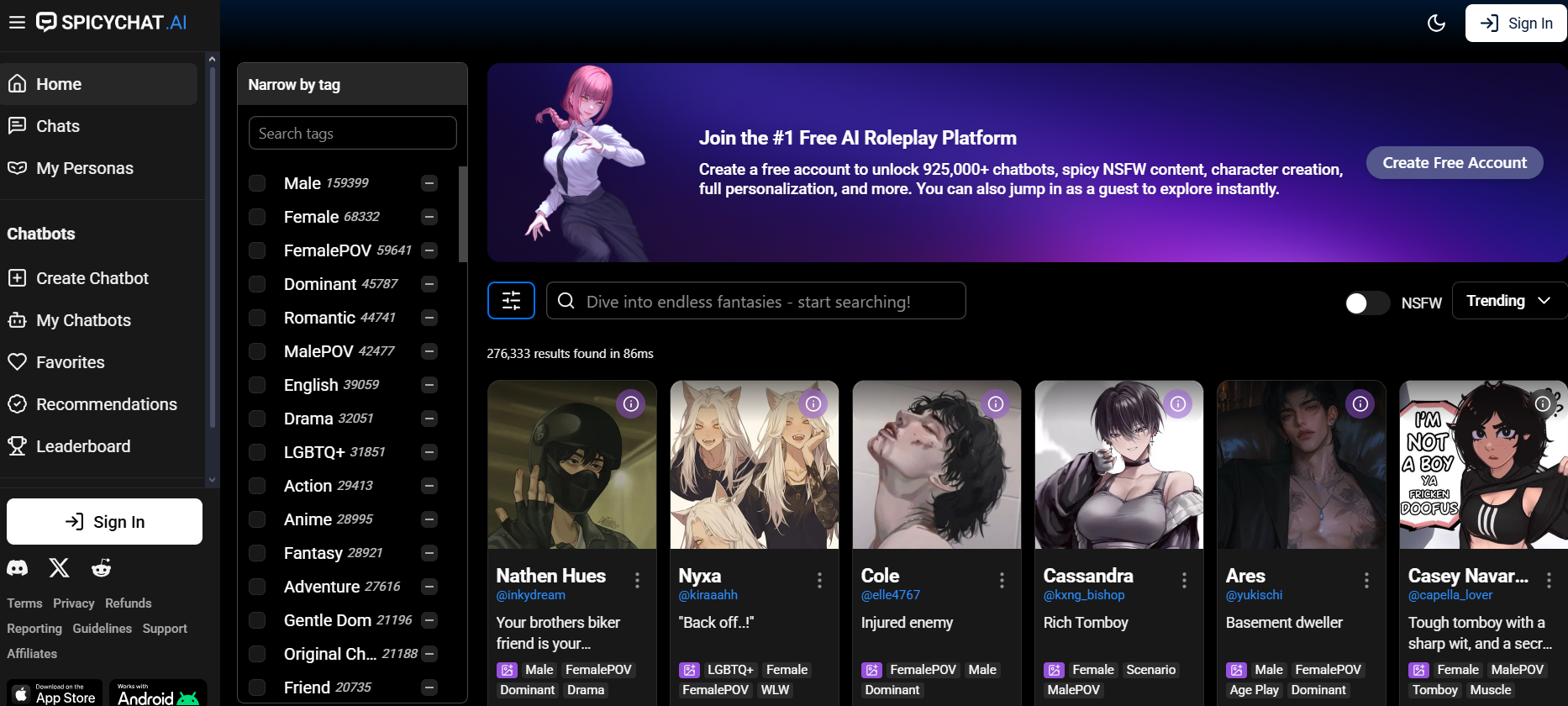The height and width of the screenshot is (706, 1568).
Task: Exclude the Dominant tag with minus icon
Action: pyautogui.click(x=429, y=284)
